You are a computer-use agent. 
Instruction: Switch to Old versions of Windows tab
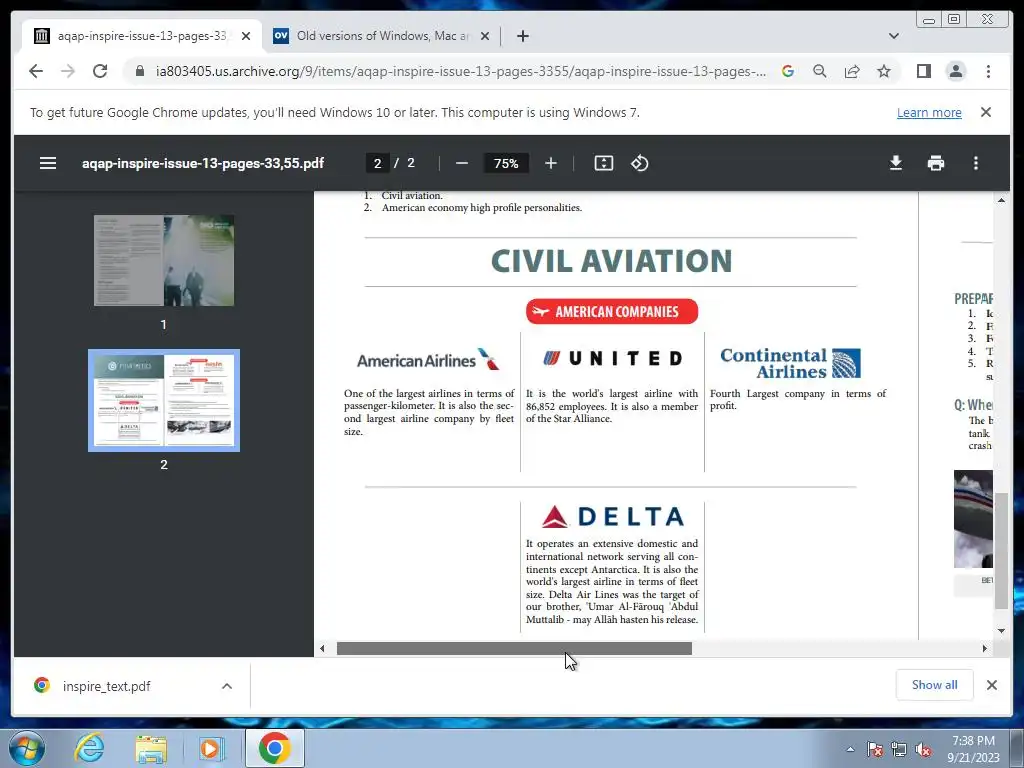tap(383, 36)
